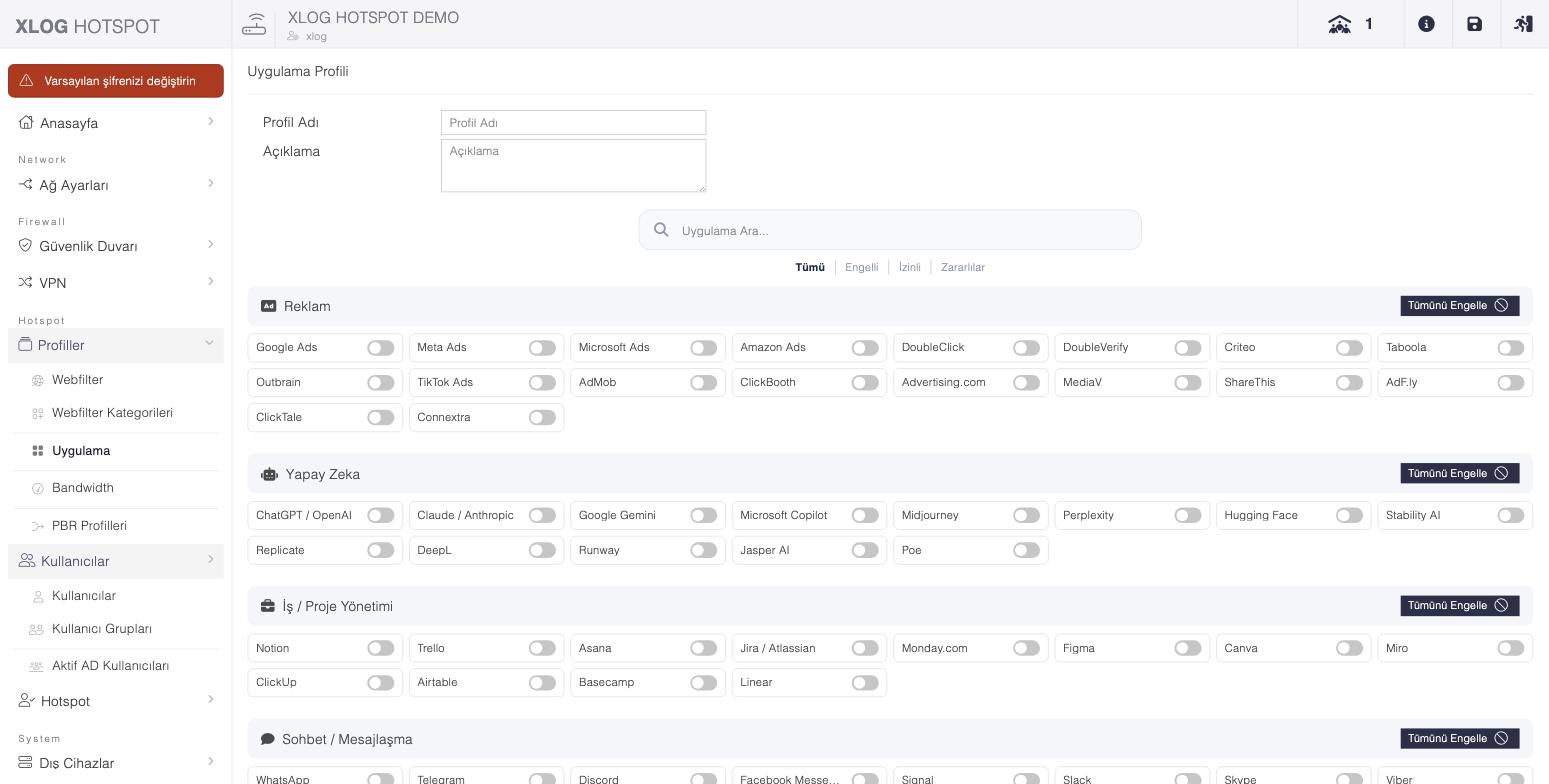The height and width of the screenshot is (784, 1549).
Task: Open Webfilter Kategorileri in sidebar
Action: coord(112,413)
